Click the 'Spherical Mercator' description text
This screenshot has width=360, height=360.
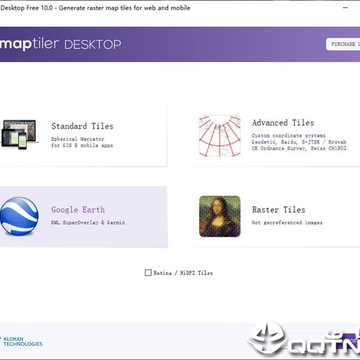point(78,139)
